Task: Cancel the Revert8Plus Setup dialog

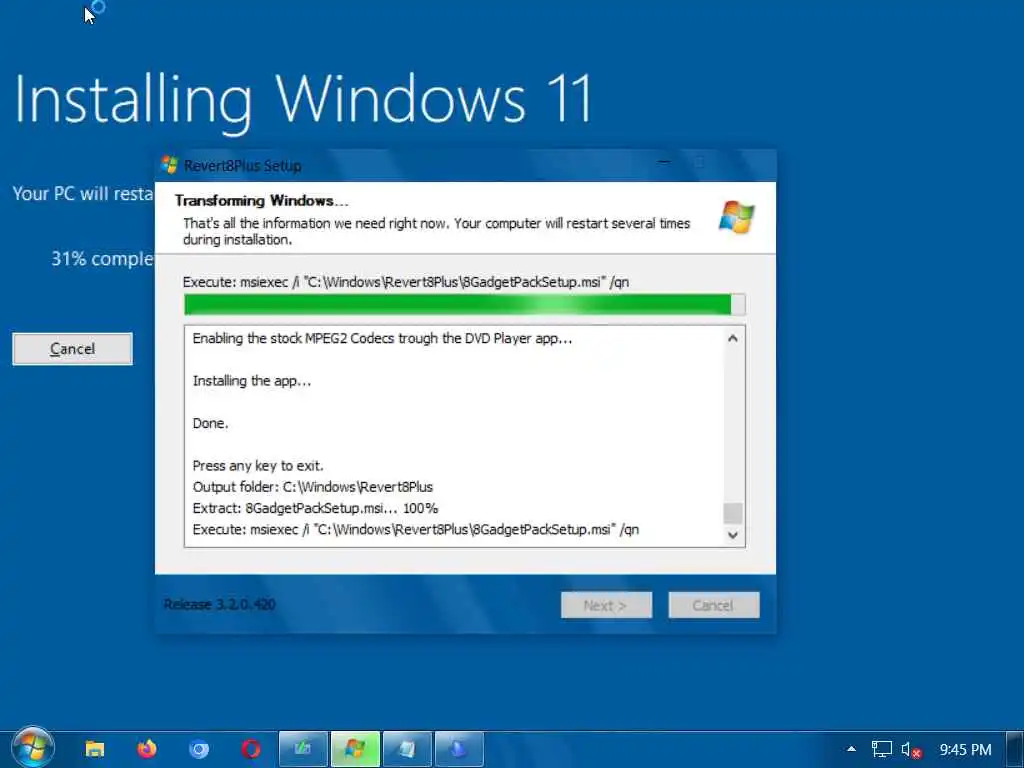Action: [x=714, y=605]
